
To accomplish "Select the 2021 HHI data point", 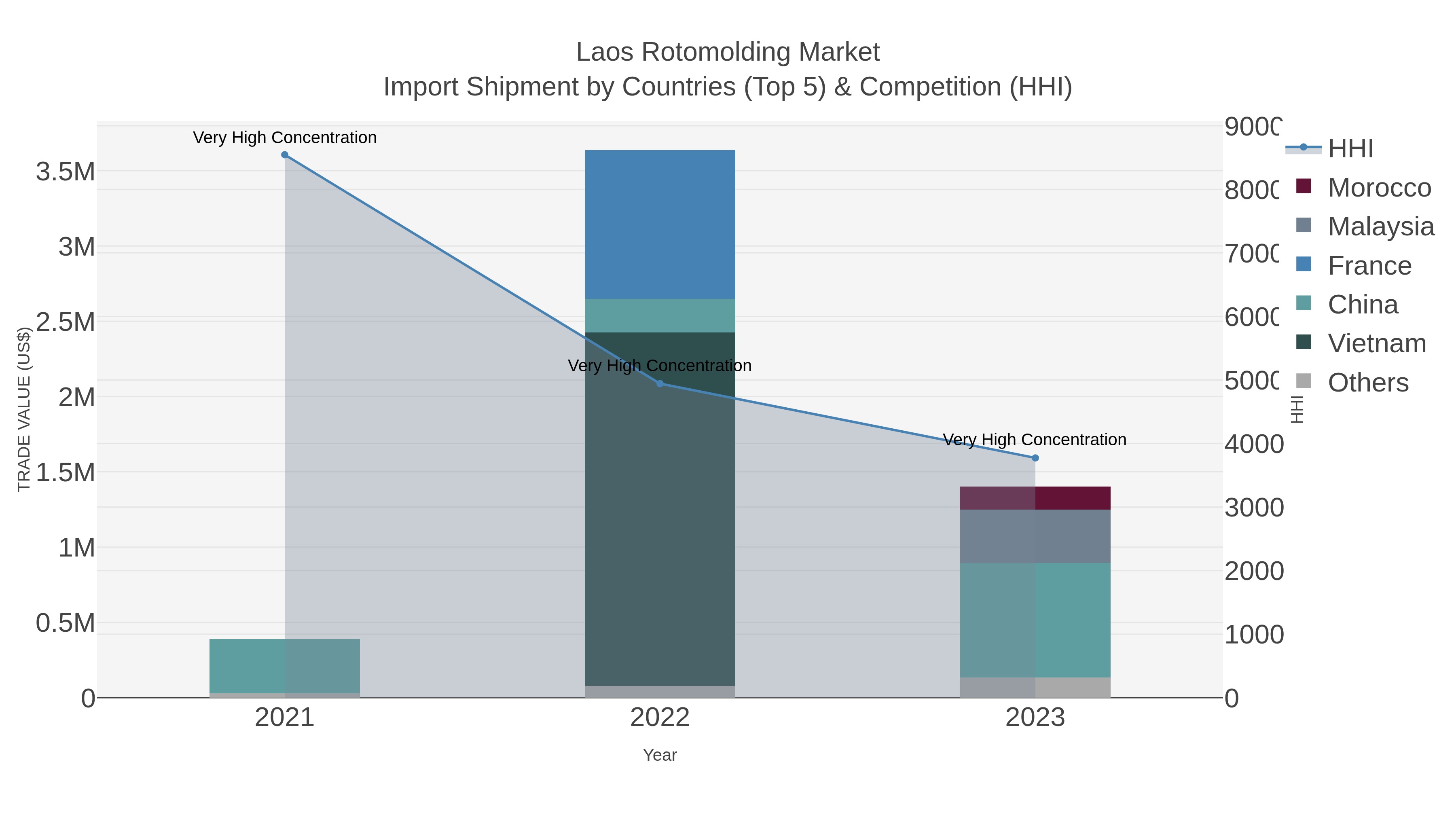I will pyautogui.click(x=285, y=155).
